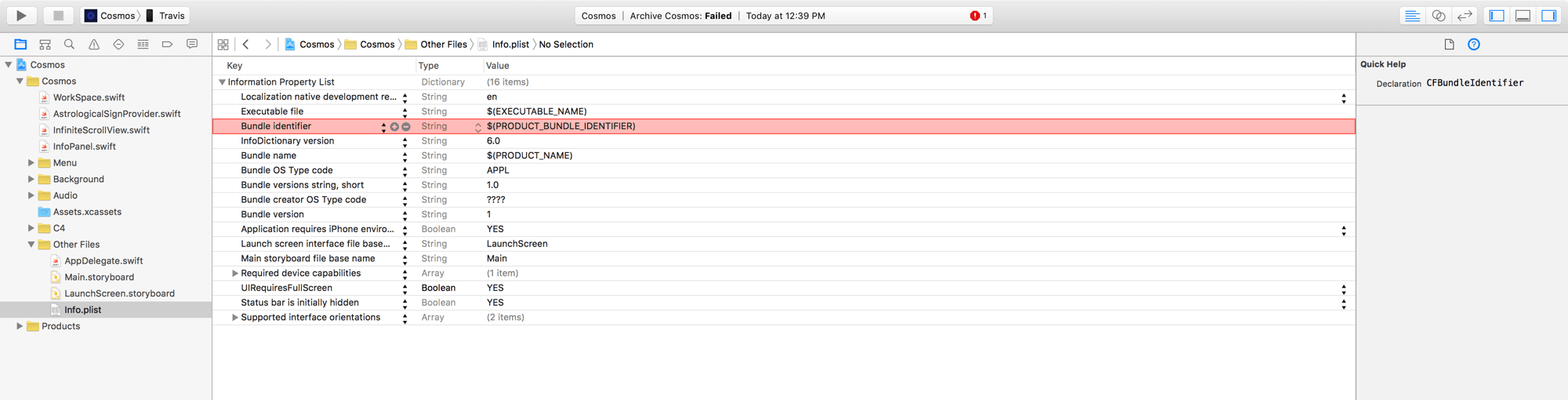Click No Selection in the jump bar
Image resolution: width=1568 pixels, height=400 pixels.
coord(566,45)
